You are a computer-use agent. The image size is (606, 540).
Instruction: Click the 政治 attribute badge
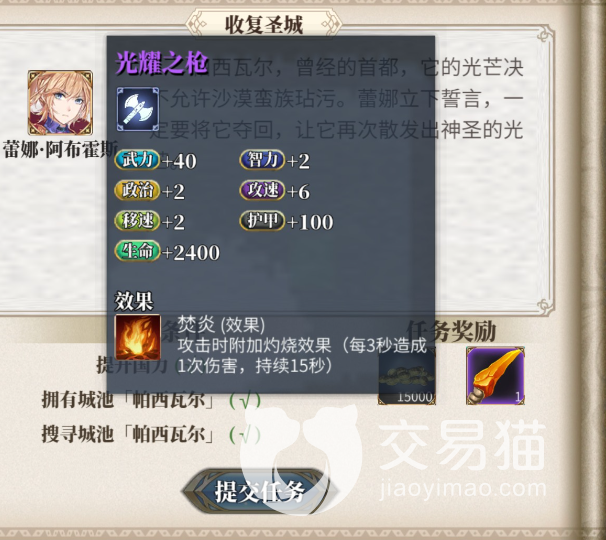[137, 191]
